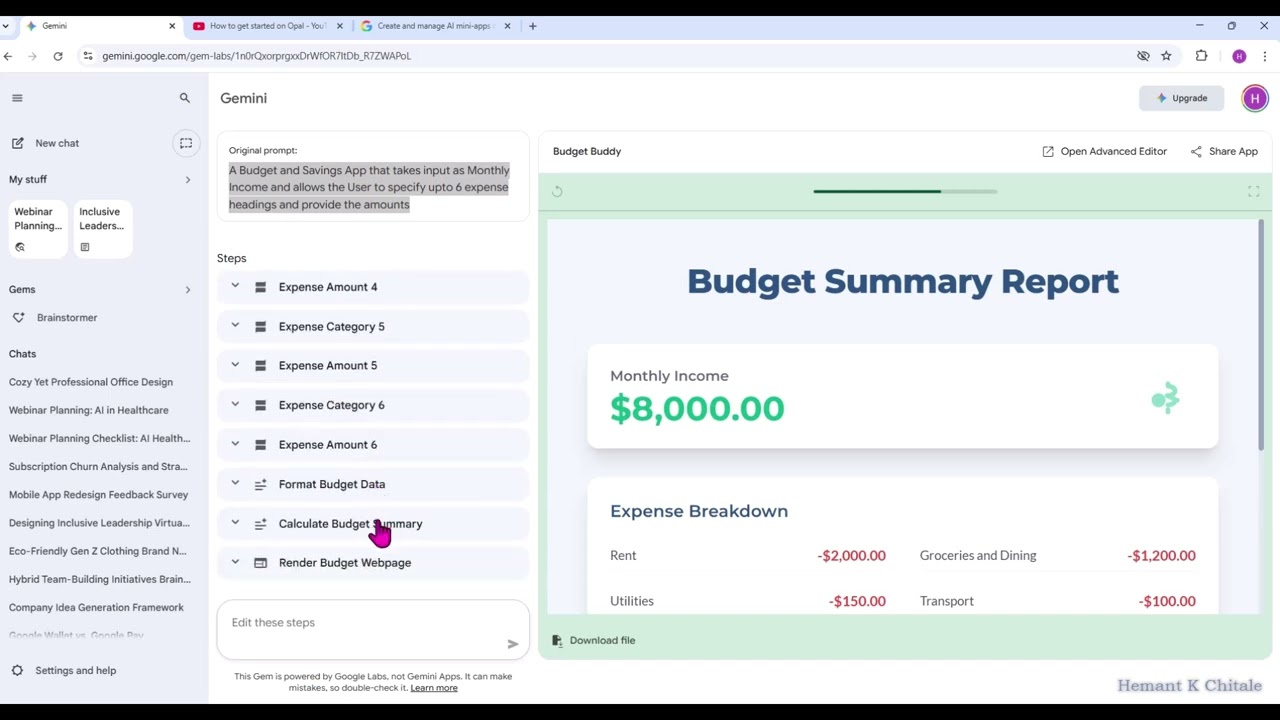Screen dimensions: 1280x720
Task: Reload the page with browser refresh icon
Action: (58, 56)
